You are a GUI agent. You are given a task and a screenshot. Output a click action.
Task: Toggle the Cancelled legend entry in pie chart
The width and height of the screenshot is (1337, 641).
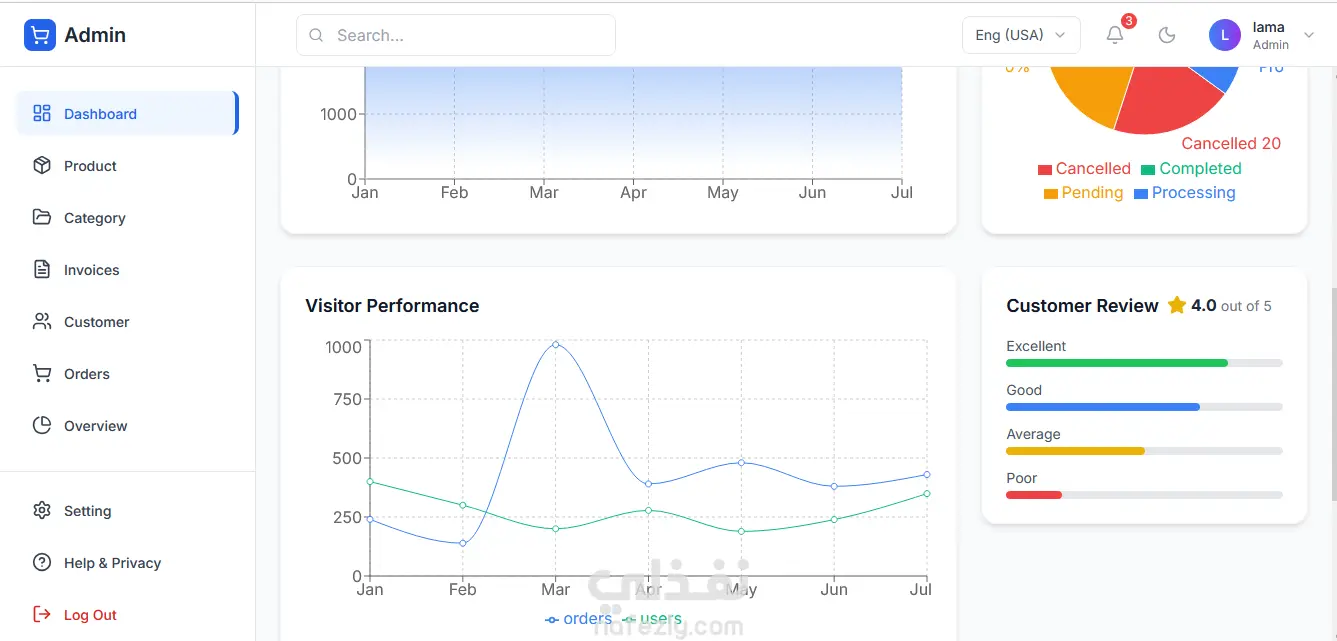(1084, 169)
